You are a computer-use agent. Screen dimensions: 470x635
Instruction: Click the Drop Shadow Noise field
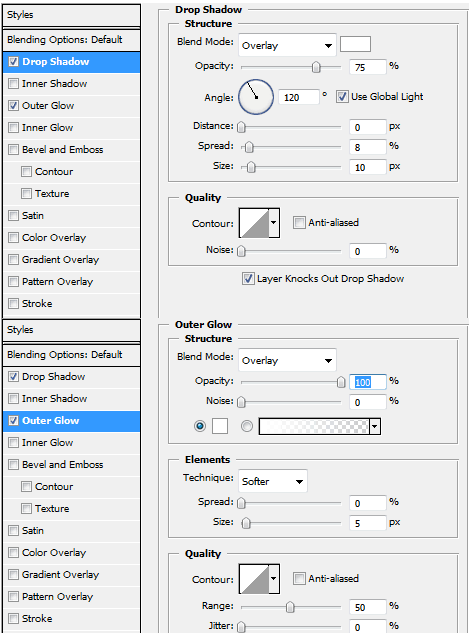click(x=368, y=251)
